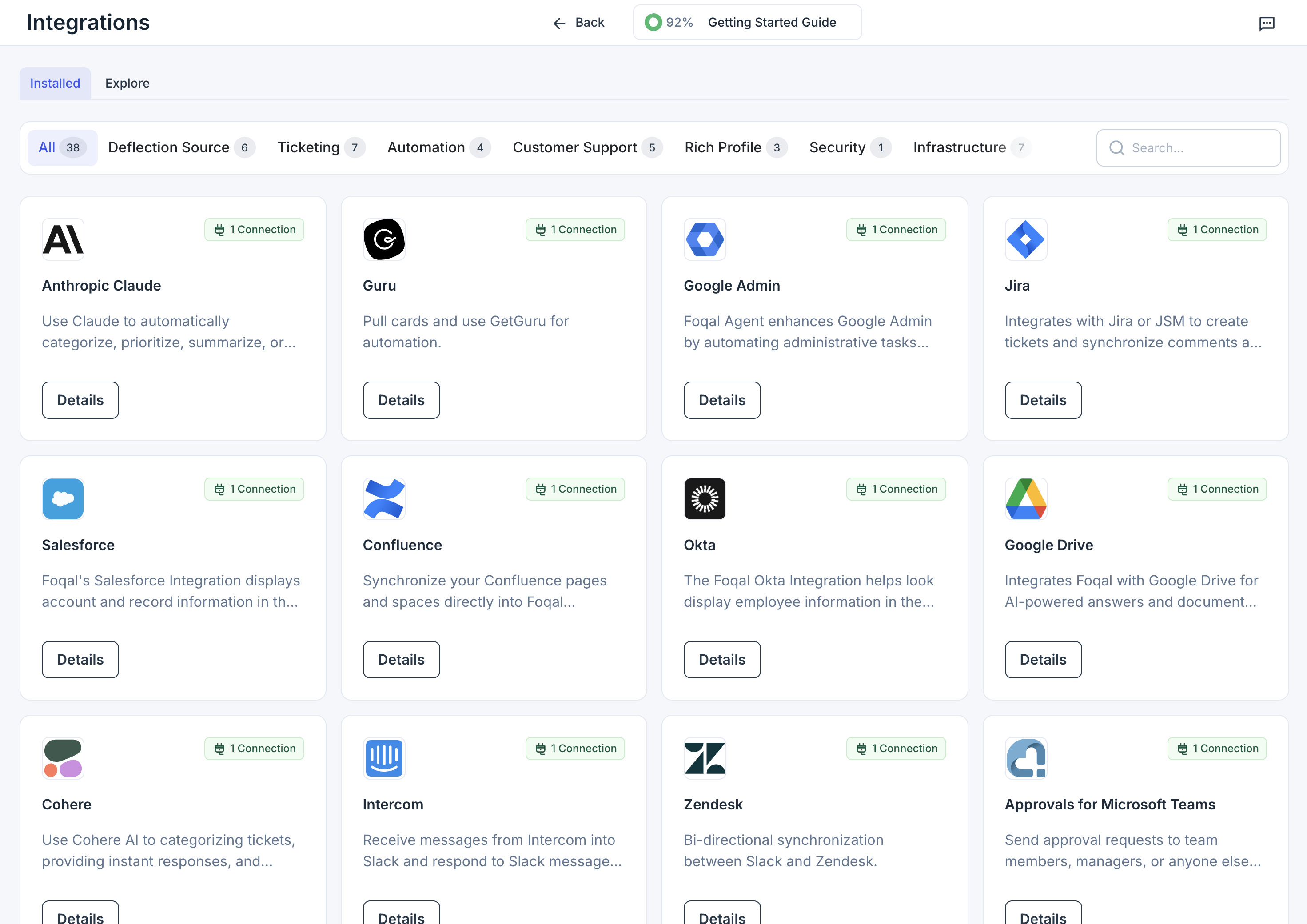Click Guru's 1 Connection badge

(x=575, y=230)
